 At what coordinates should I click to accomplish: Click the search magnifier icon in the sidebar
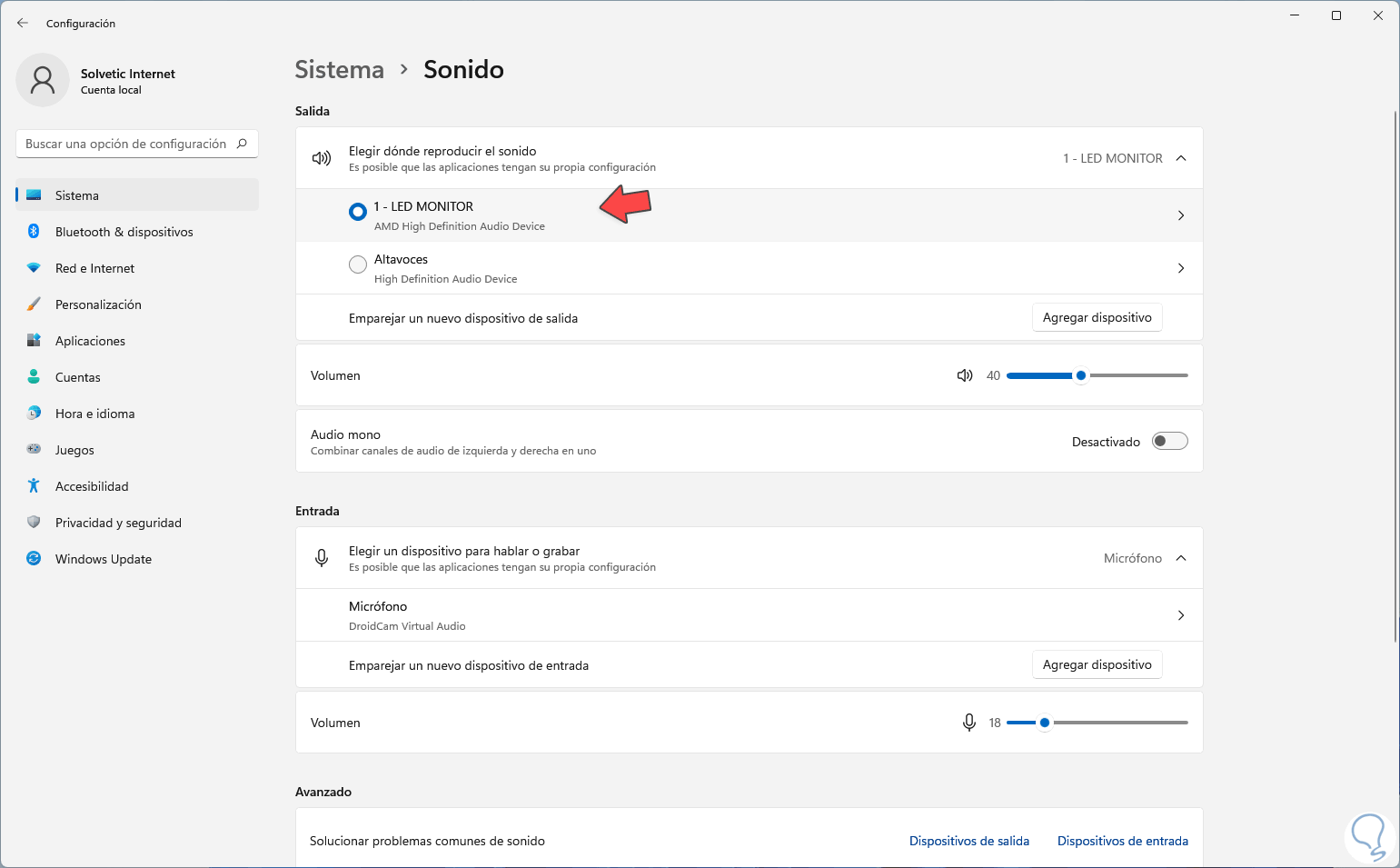point(242,144)
